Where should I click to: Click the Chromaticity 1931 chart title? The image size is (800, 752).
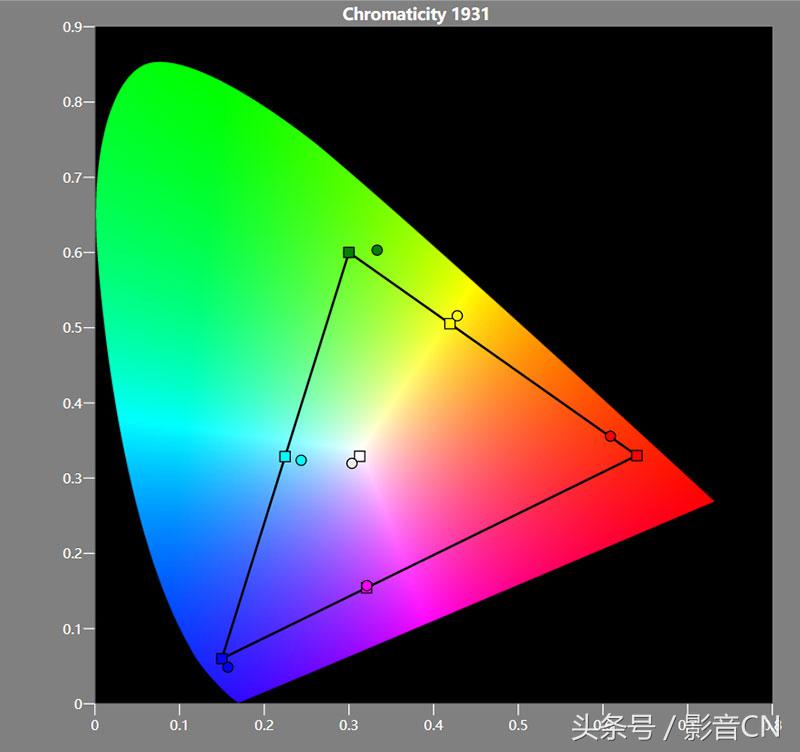[x=416, y=14]
